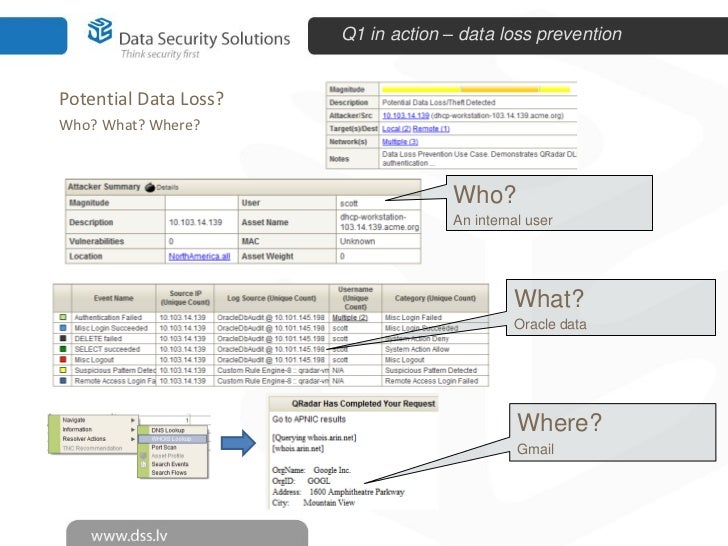Click the blue Remote Access Login color square
Image resolution: width=728 pixels, height=546 pixels.
pos(63,381)
